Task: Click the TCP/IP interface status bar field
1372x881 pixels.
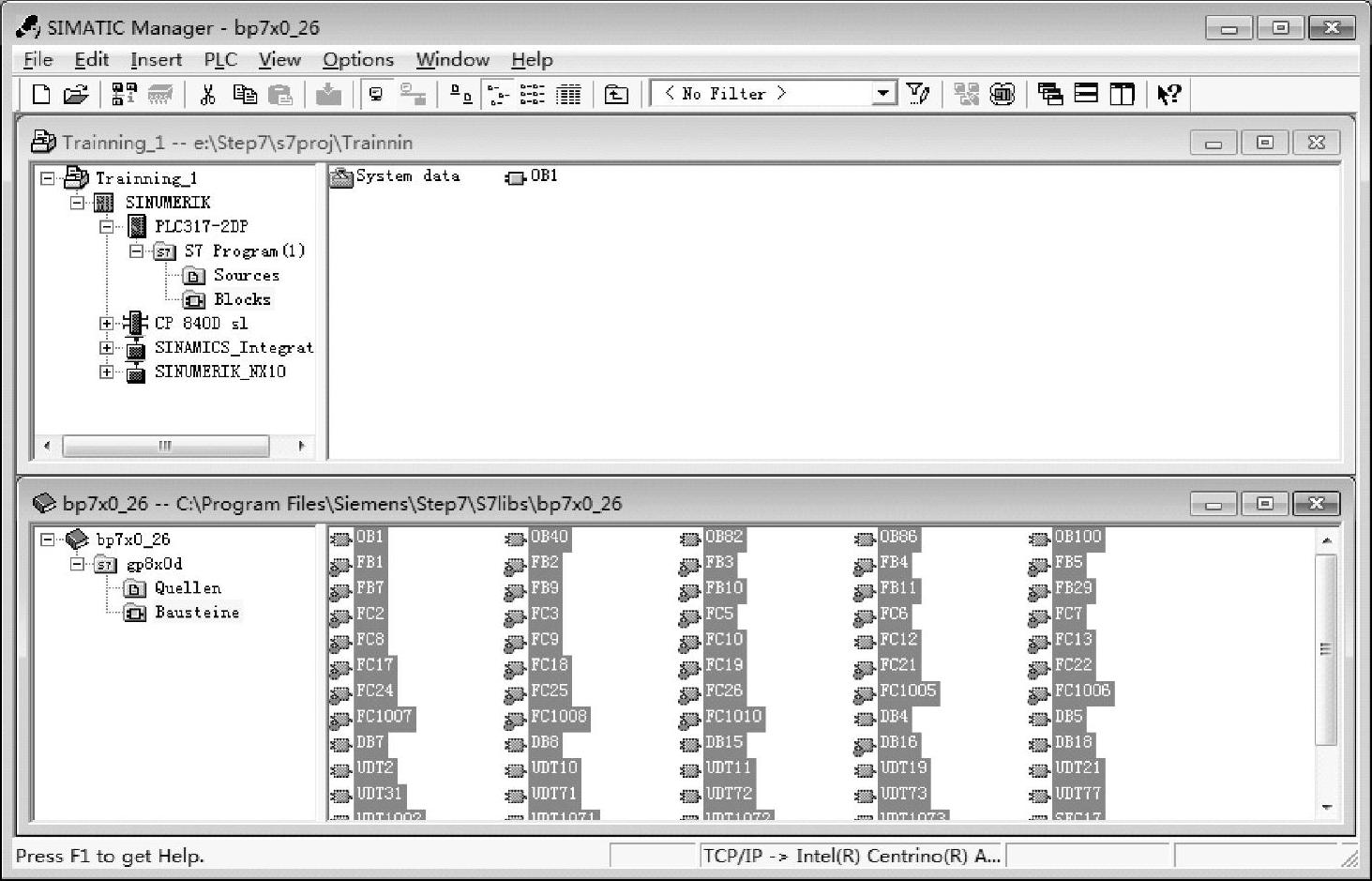Action: coord(852,856)
